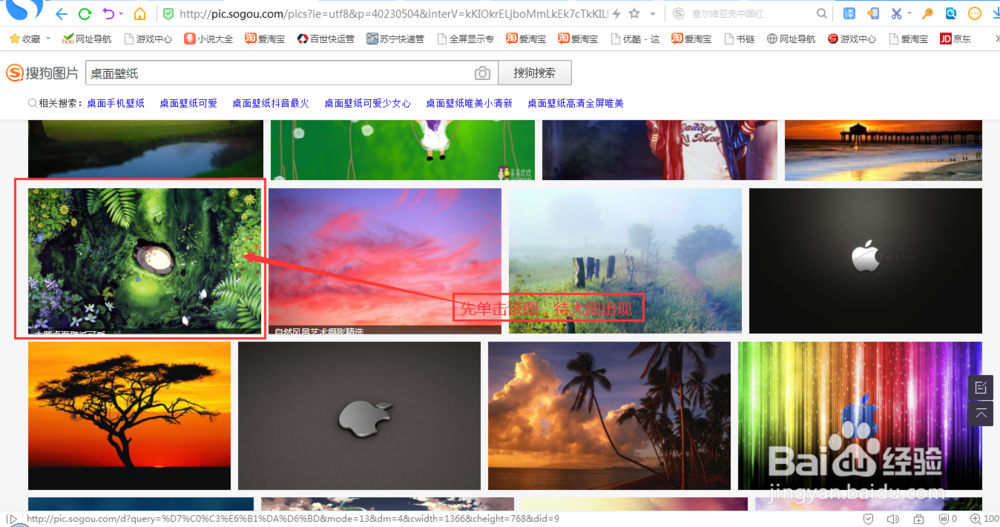Open the 收藏 favorites star button
This screenshot has width=1000, height=527.
point(25,39)
